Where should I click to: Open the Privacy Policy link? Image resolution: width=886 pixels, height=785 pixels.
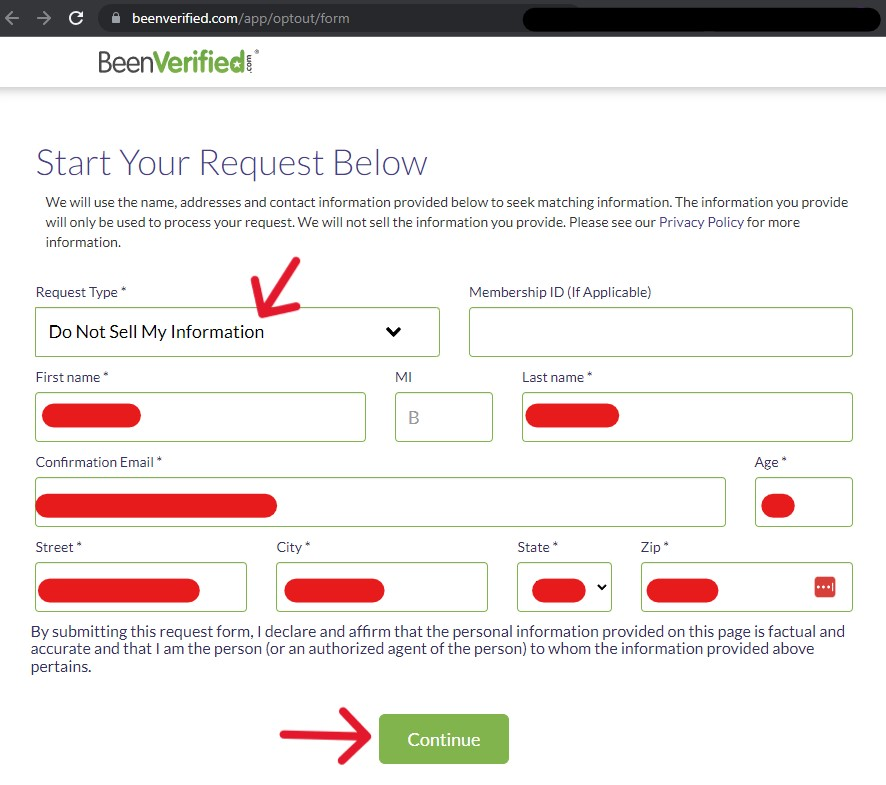click(x=701, y=222)
